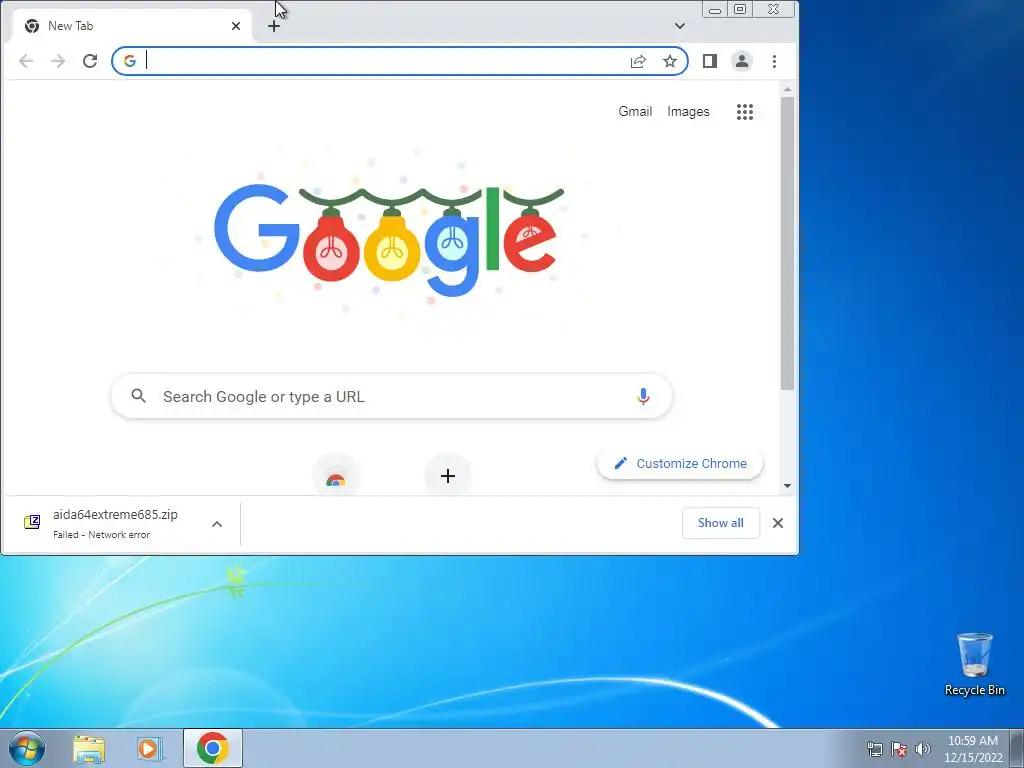Minimize the Chrome window

715,10
